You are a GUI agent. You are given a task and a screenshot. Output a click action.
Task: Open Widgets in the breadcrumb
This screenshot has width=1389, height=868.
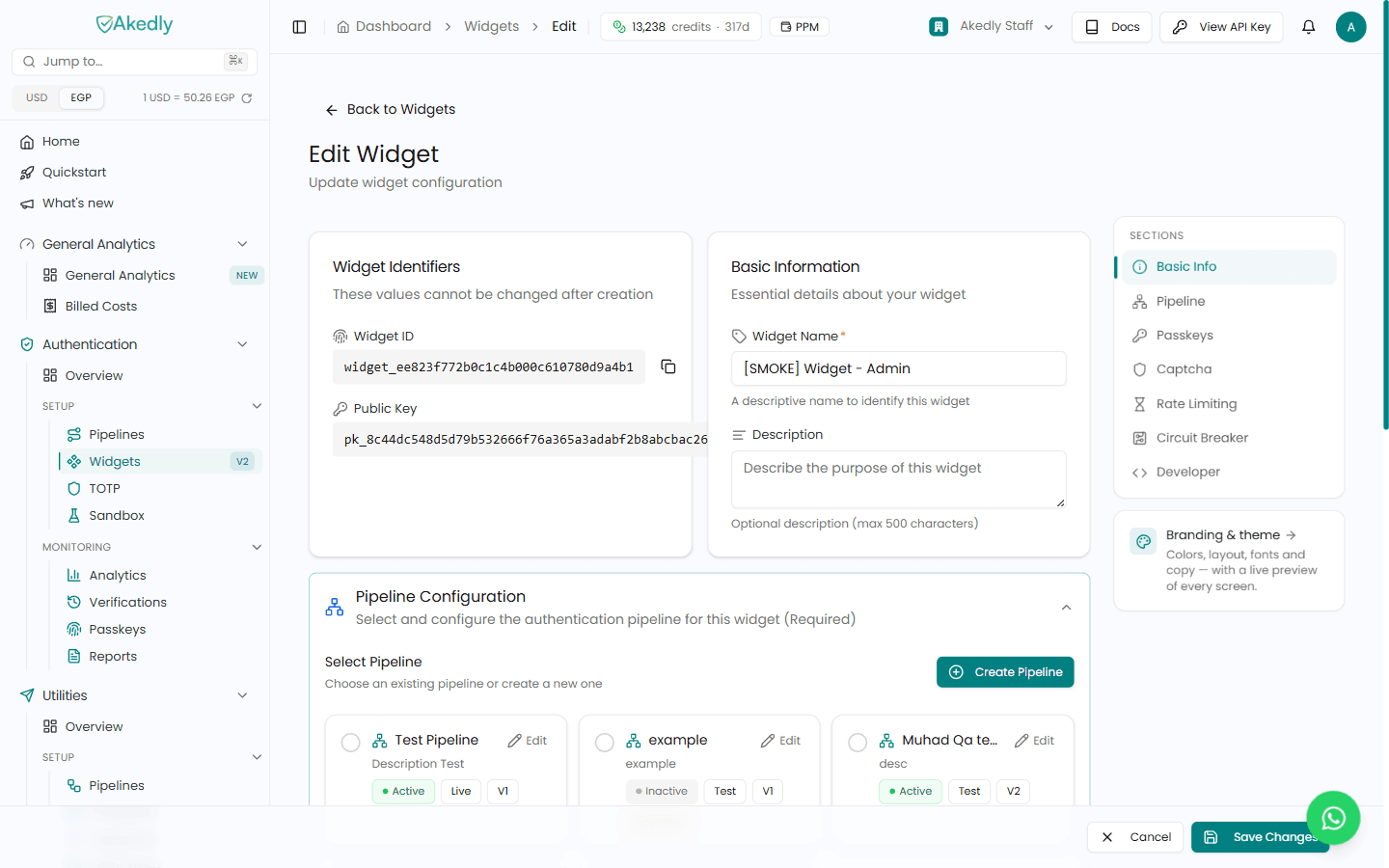(492, 27)
